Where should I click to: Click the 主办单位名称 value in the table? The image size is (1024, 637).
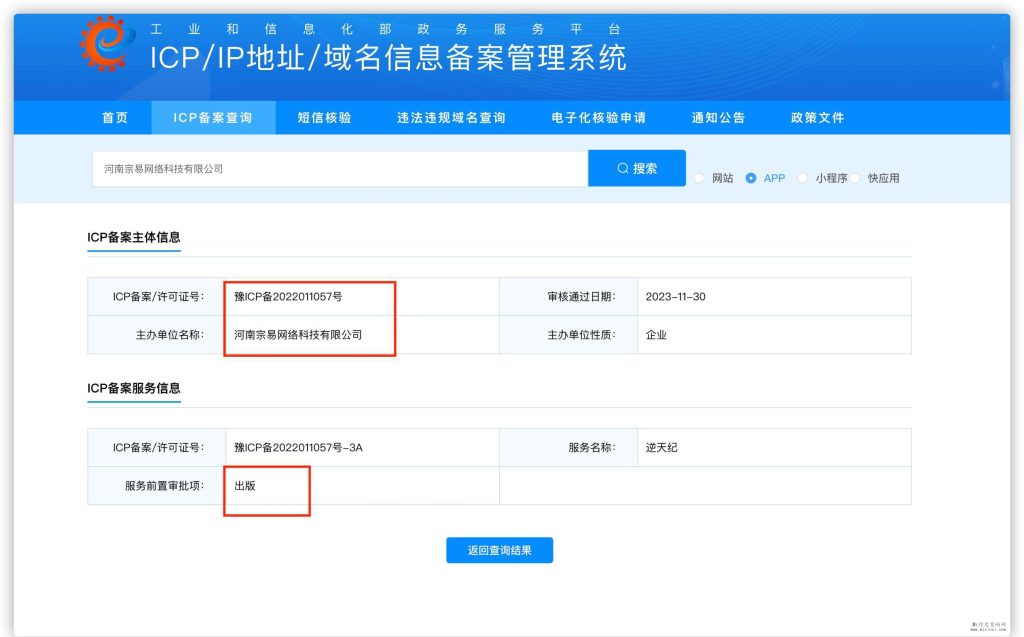click(297, 335)
